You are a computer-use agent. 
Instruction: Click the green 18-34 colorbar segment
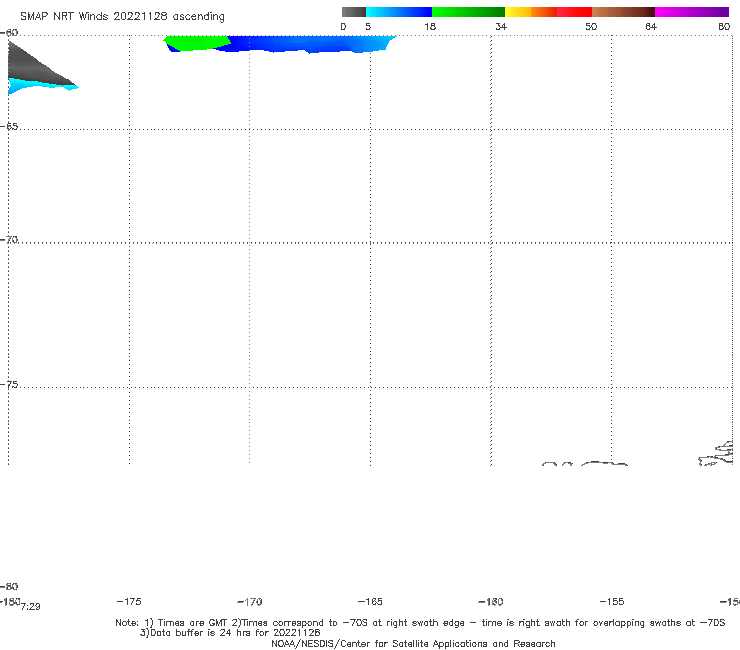pyautogui.click(x=468, y=12)
